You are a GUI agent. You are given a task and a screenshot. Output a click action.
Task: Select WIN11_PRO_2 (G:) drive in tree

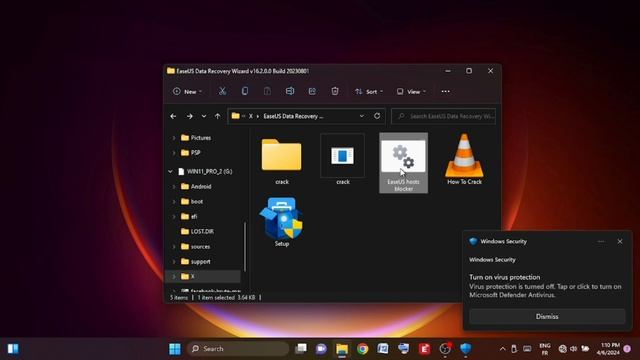click(x=205, y=171)
